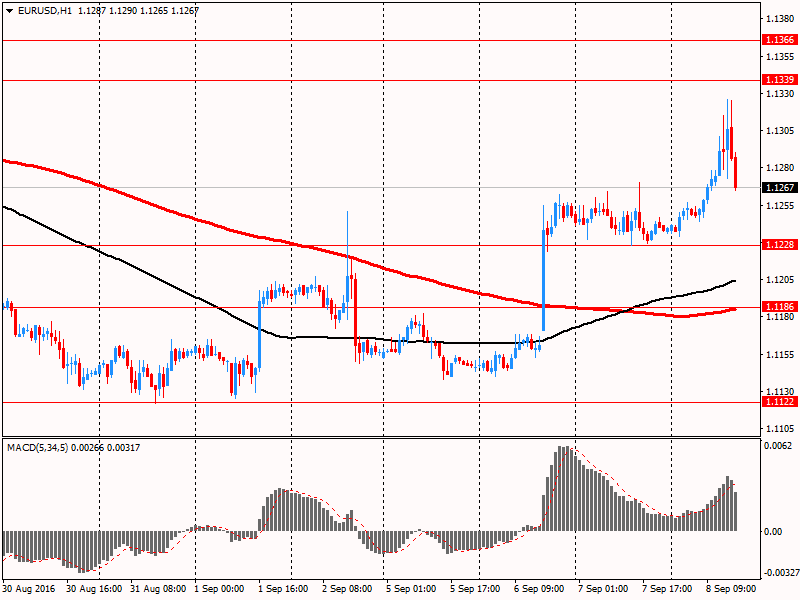Click the current price tag 1.1267

(x=780, y=188)
